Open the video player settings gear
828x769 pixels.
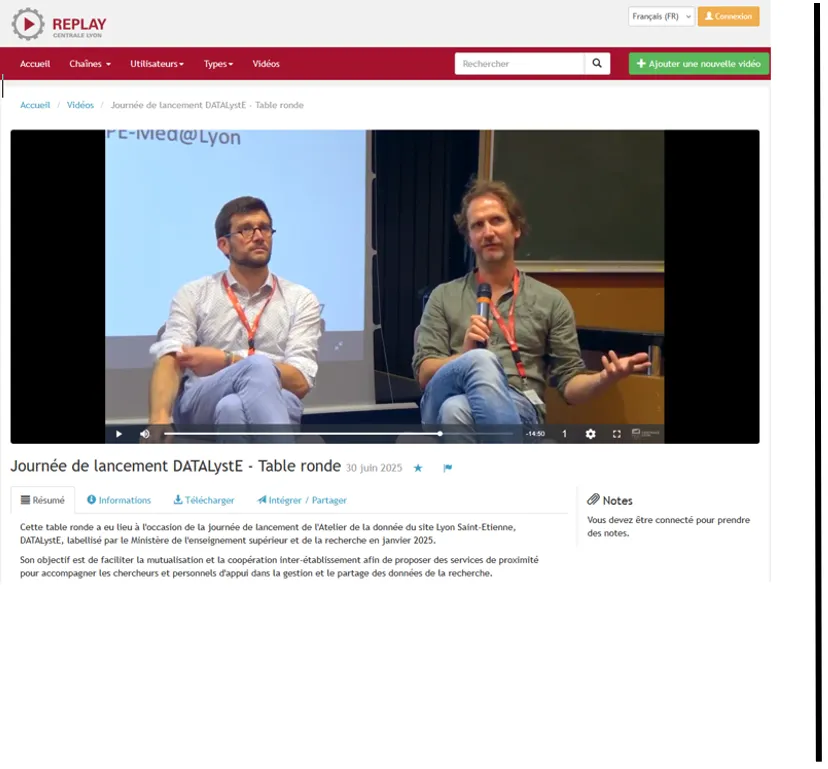pos(590,434)
